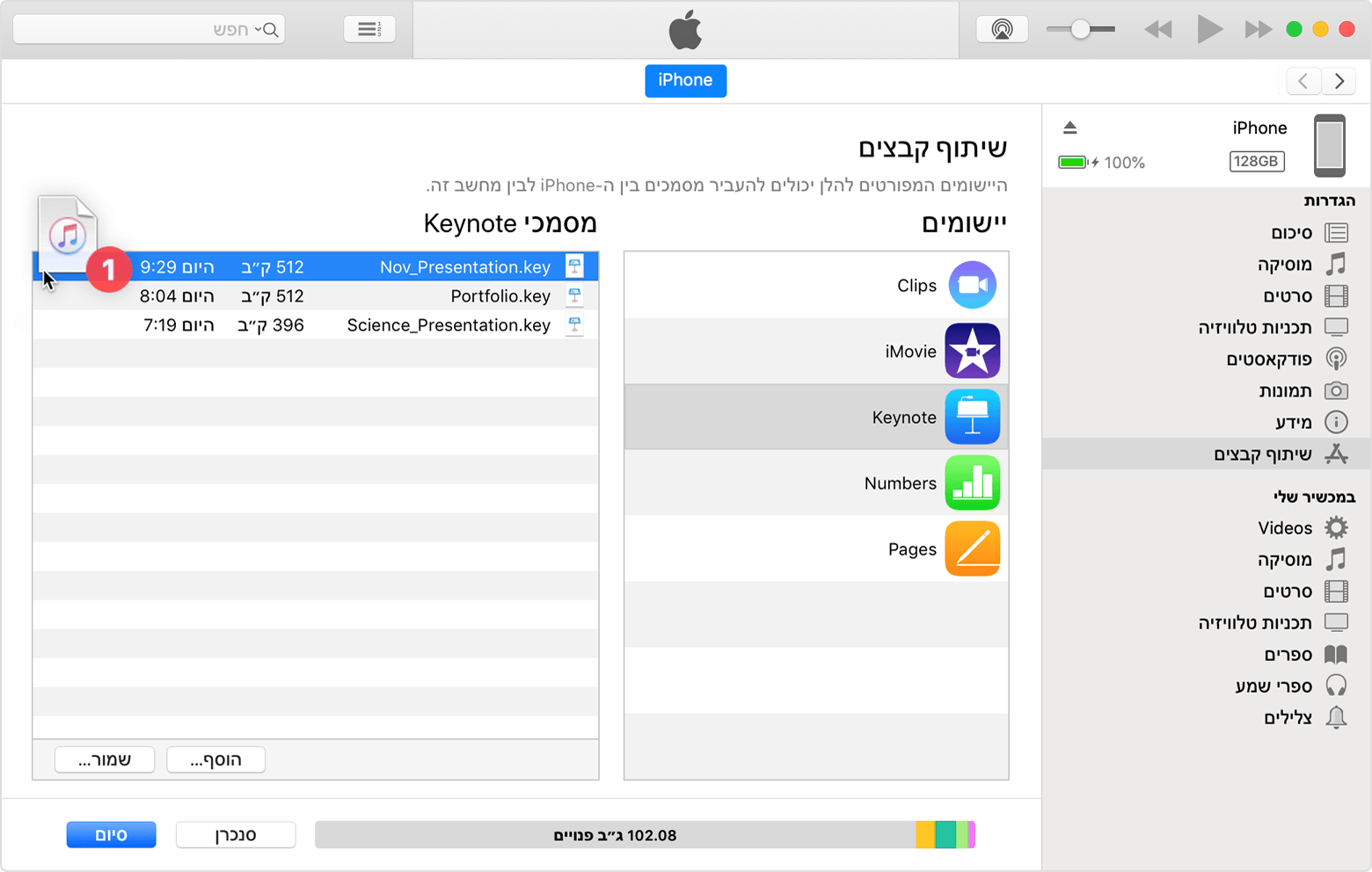Image resolution: width=1372 pixels, height=872 pixels.
Task: Click the storage capacity bar
Action: coord(646,835)
